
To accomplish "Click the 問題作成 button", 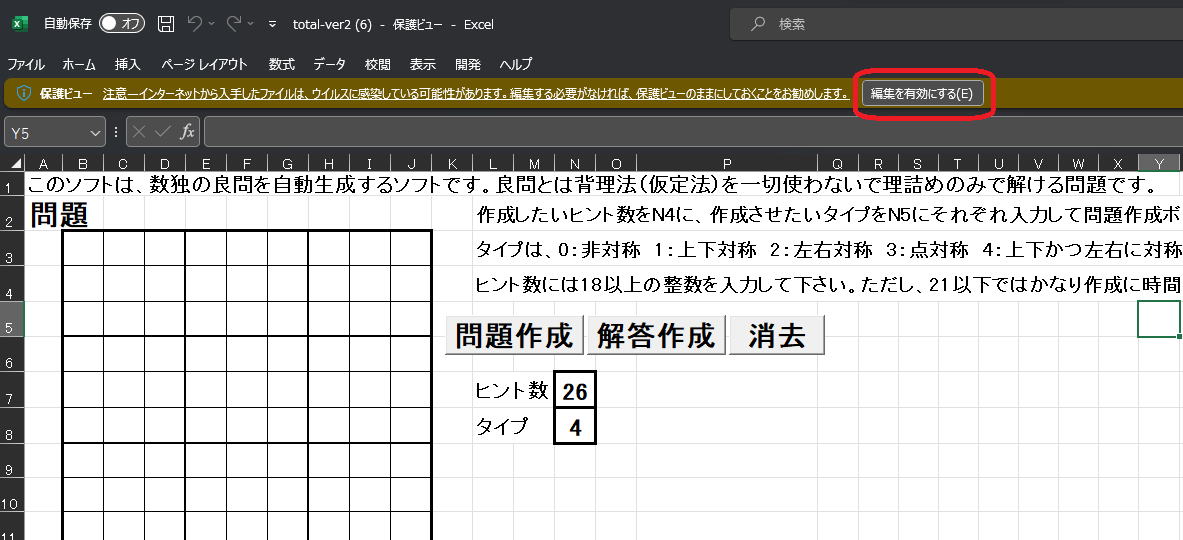I will click(x=515, y=336).
